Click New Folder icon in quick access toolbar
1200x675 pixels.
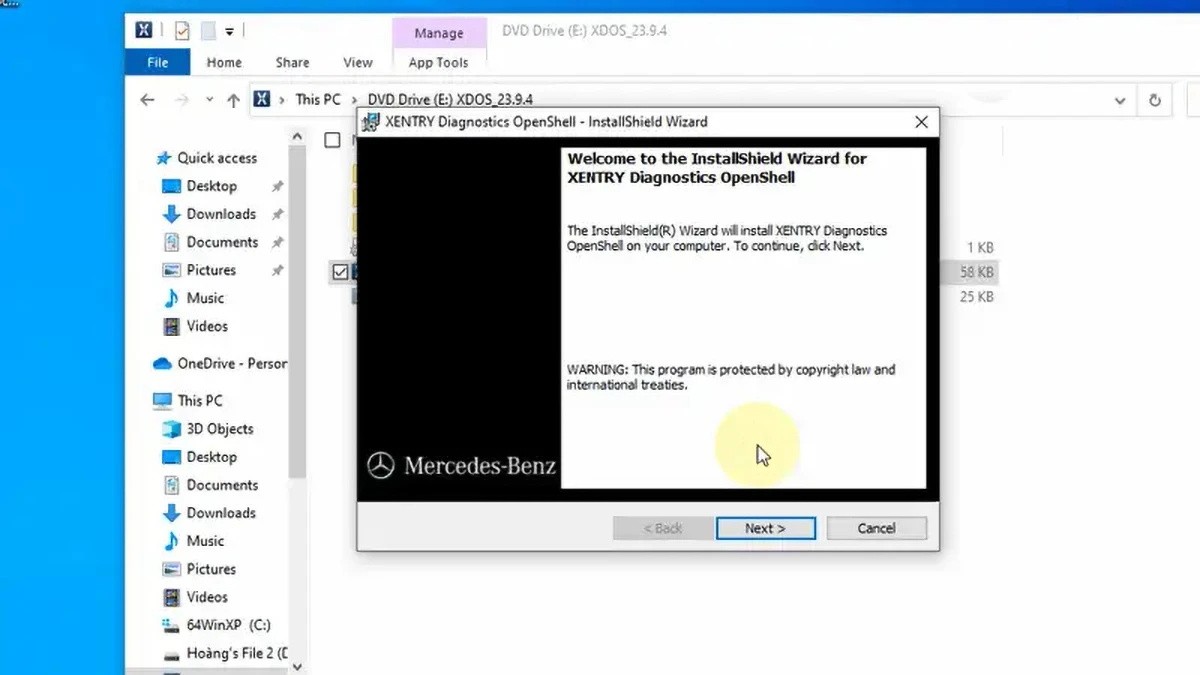208,31
